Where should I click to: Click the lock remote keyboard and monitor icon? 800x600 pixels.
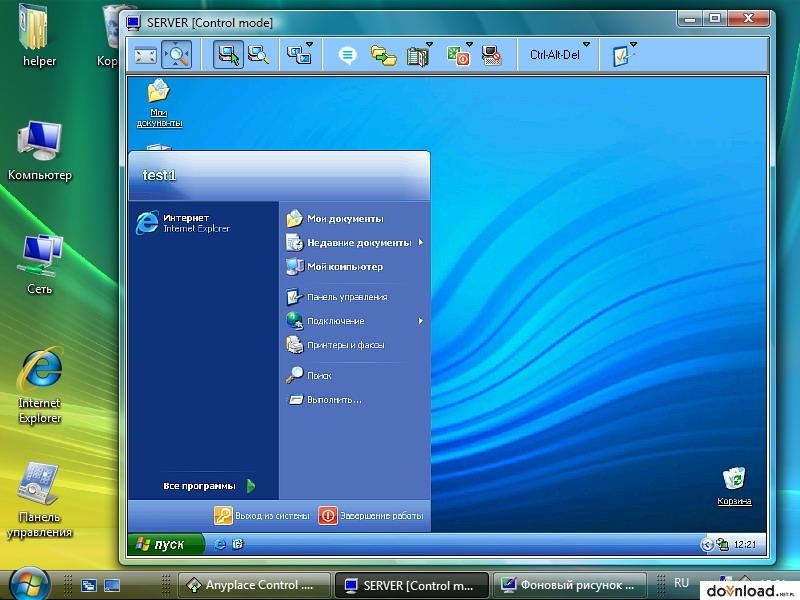(492, 55)
